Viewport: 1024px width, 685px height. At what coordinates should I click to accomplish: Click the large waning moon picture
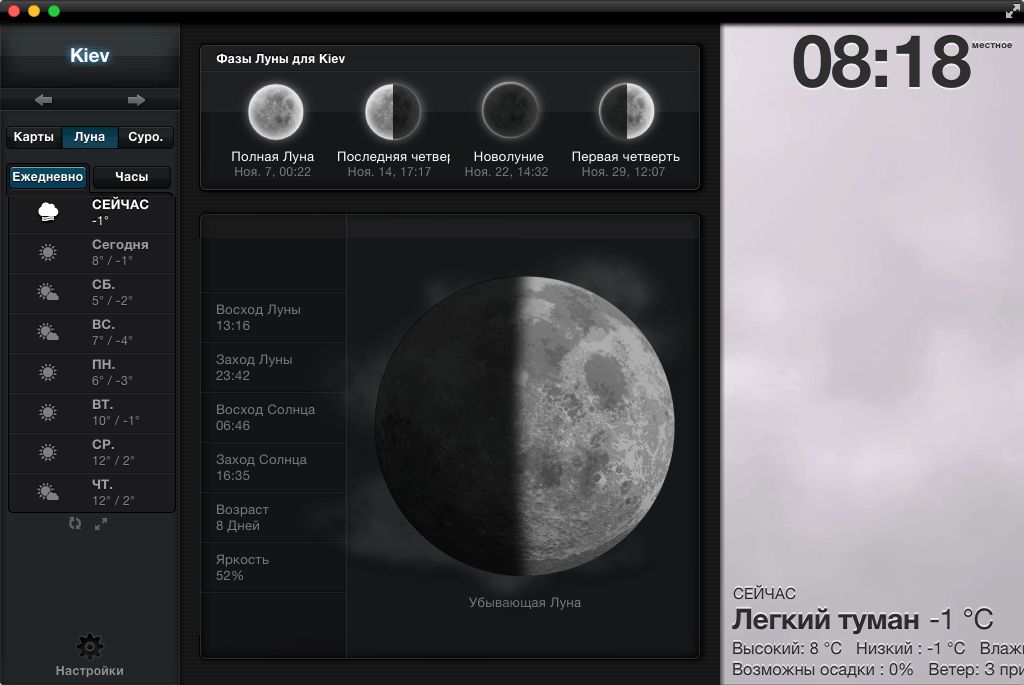(524, 426)
